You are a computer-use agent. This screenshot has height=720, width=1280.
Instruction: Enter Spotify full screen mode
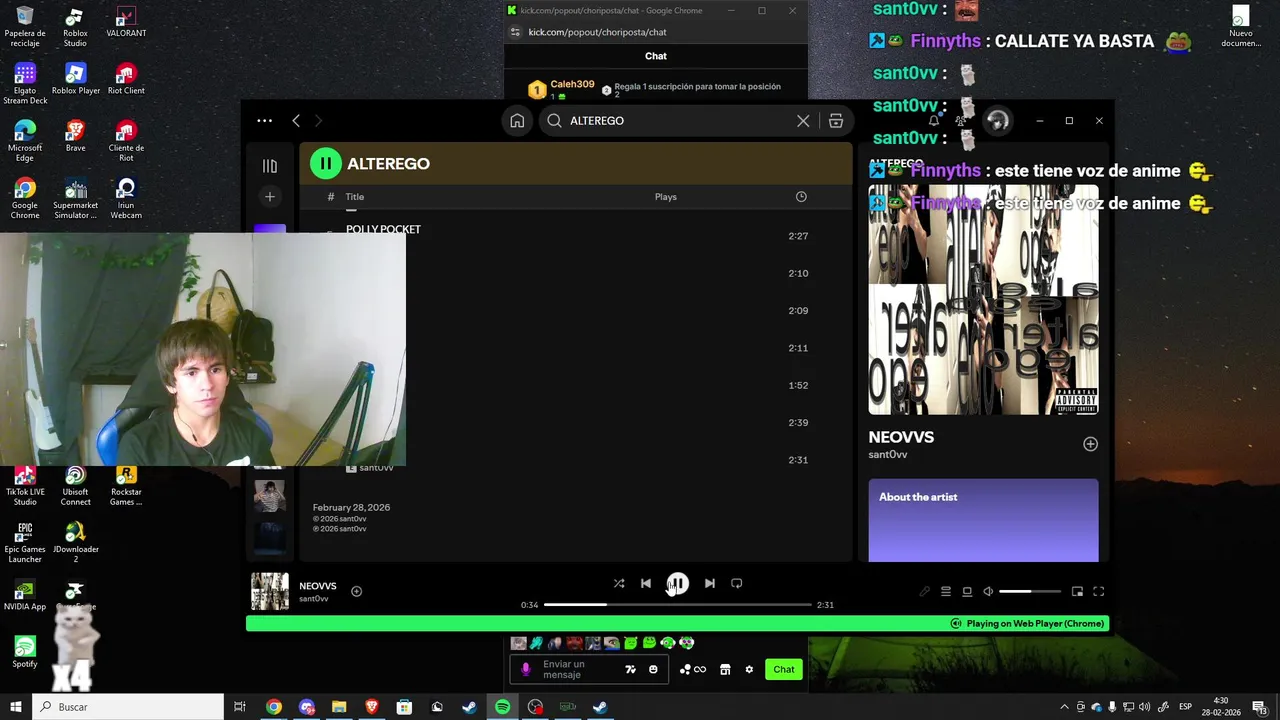click(x=1098, y=592)
